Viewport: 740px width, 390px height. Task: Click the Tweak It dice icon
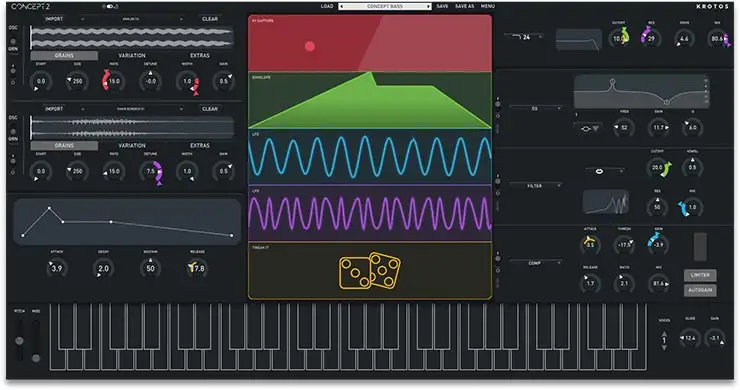370,271
